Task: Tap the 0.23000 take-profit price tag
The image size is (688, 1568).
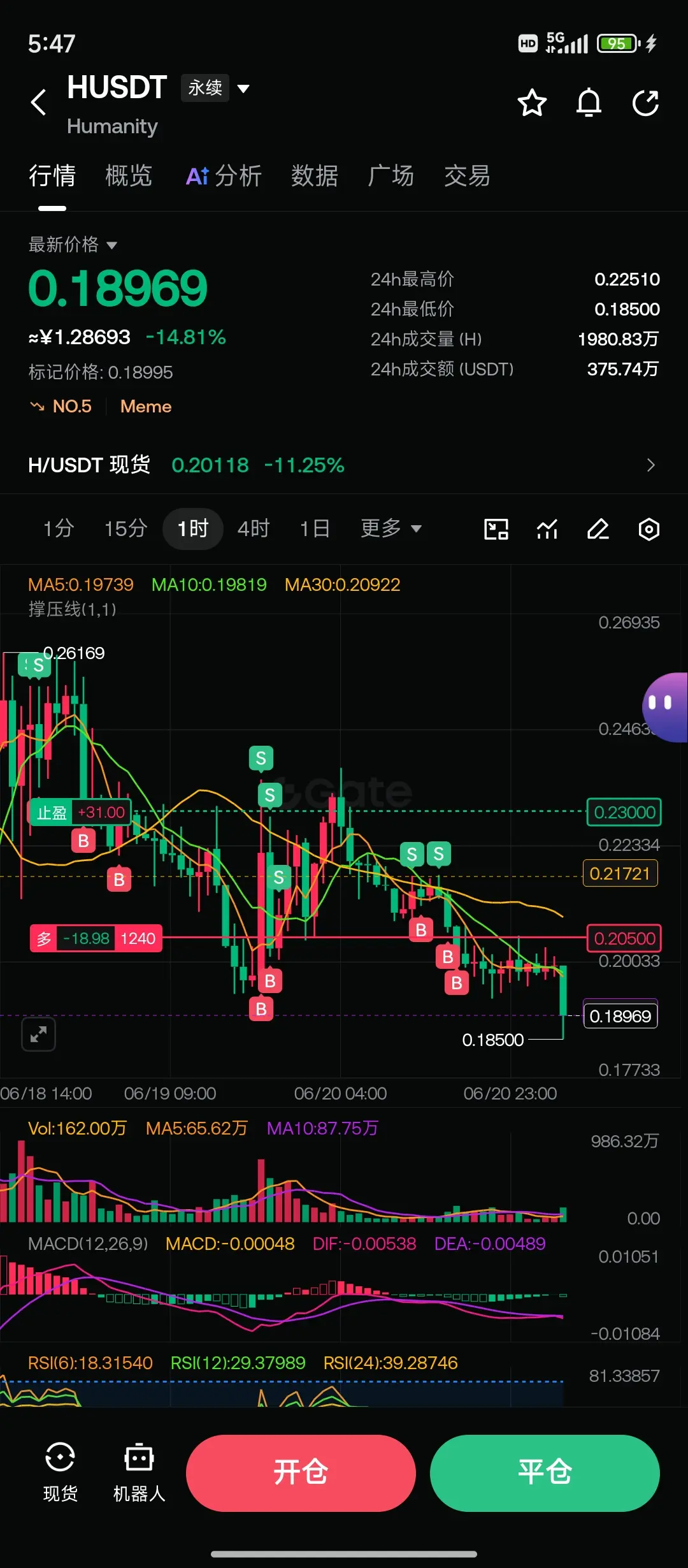Action: click(x=624, y=812)
